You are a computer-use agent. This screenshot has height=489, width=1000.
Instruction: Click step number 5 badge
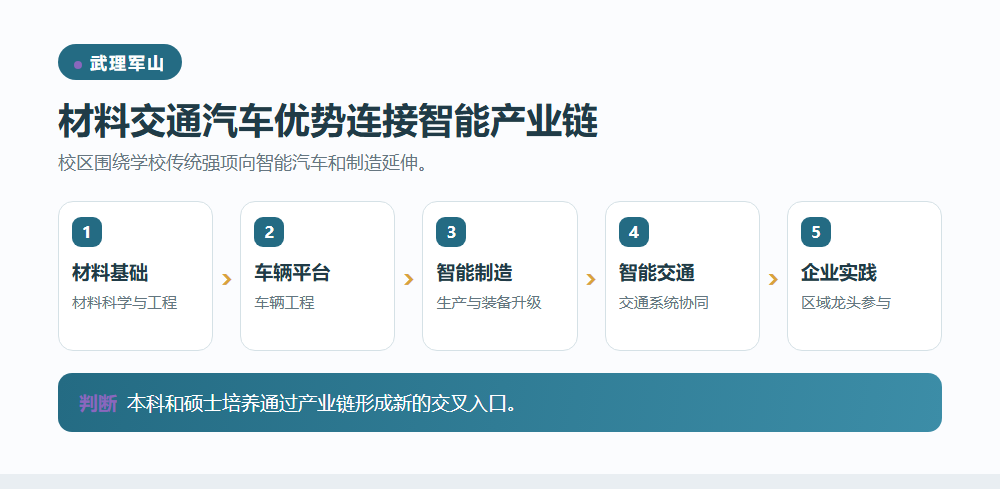[x=816, y=232]
